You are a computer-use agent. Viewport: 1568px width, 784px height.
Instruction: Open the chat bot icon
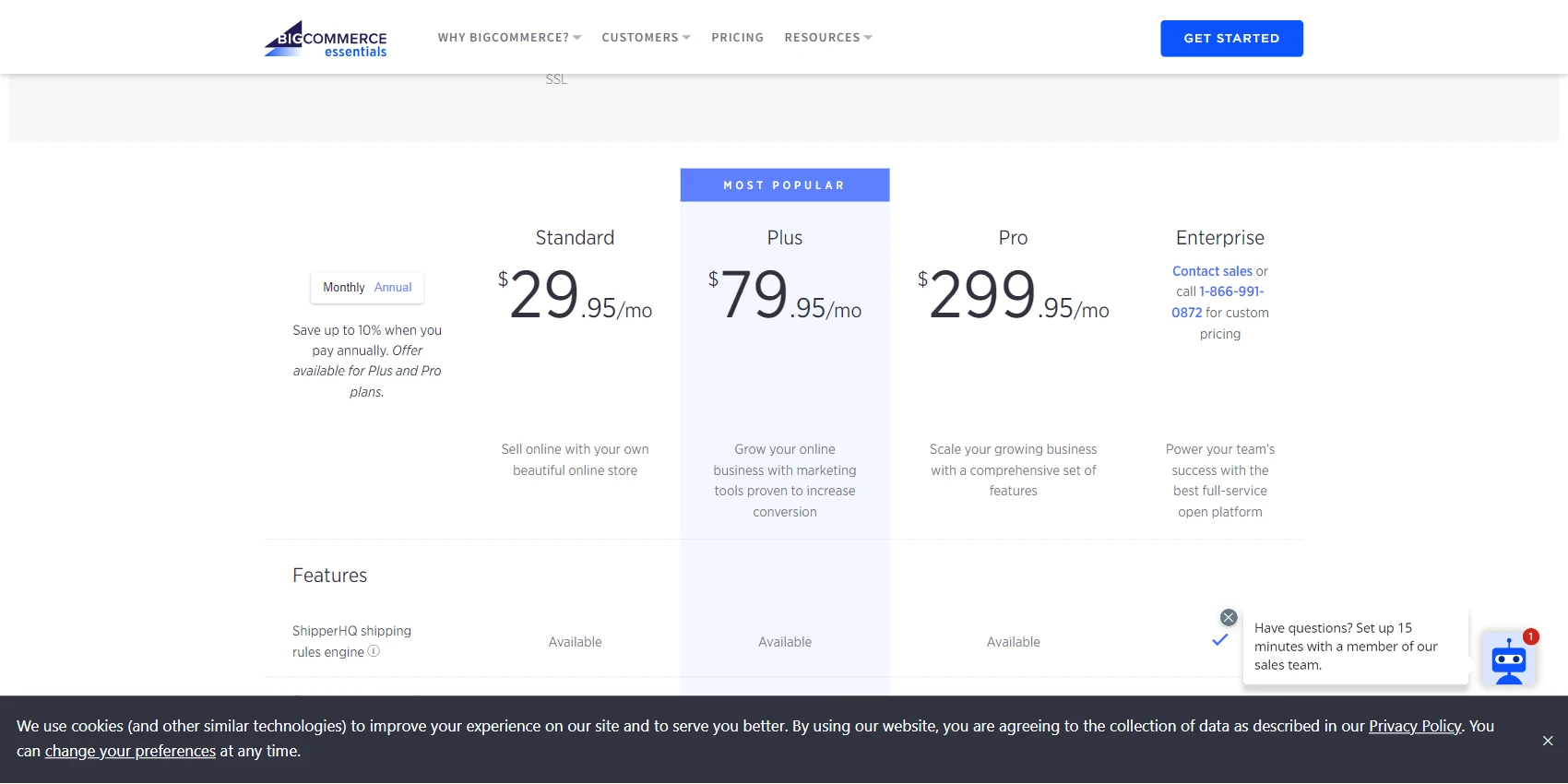[x=1509, y=659]
